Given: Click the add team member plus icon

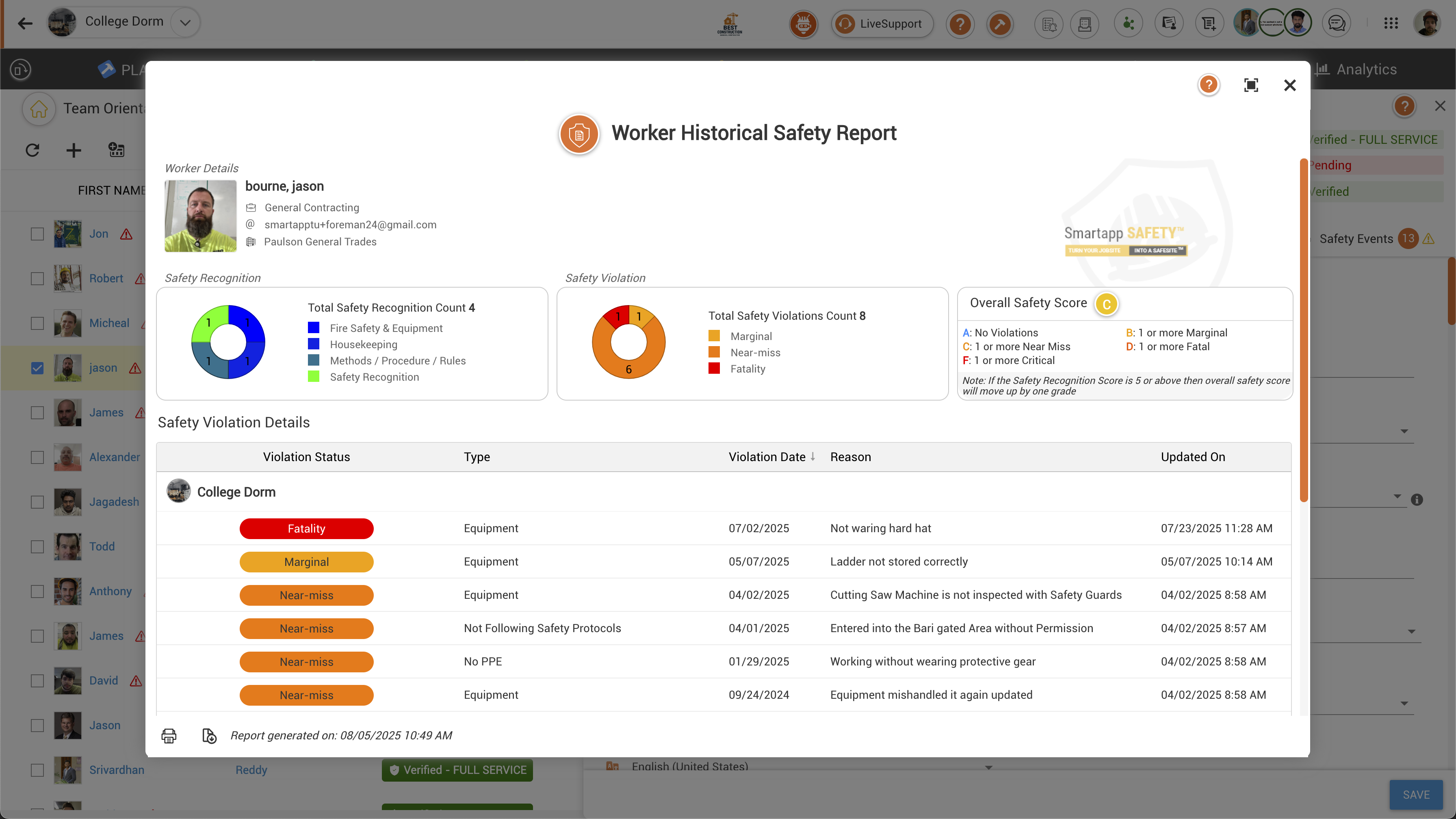Looking at the screenshot, I should [x=74, y=150].
